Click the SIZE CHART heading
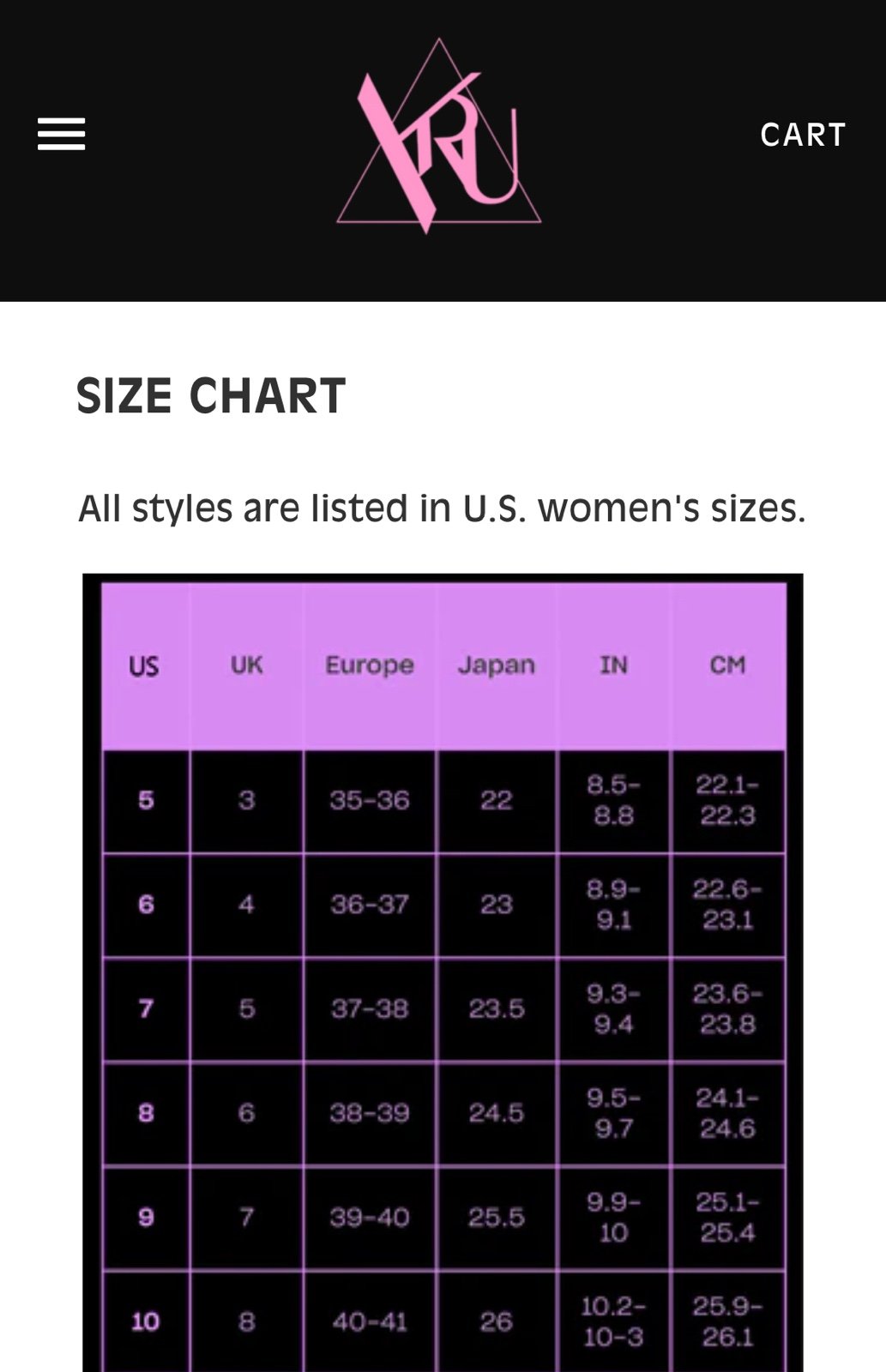 [x=211, y=395]
